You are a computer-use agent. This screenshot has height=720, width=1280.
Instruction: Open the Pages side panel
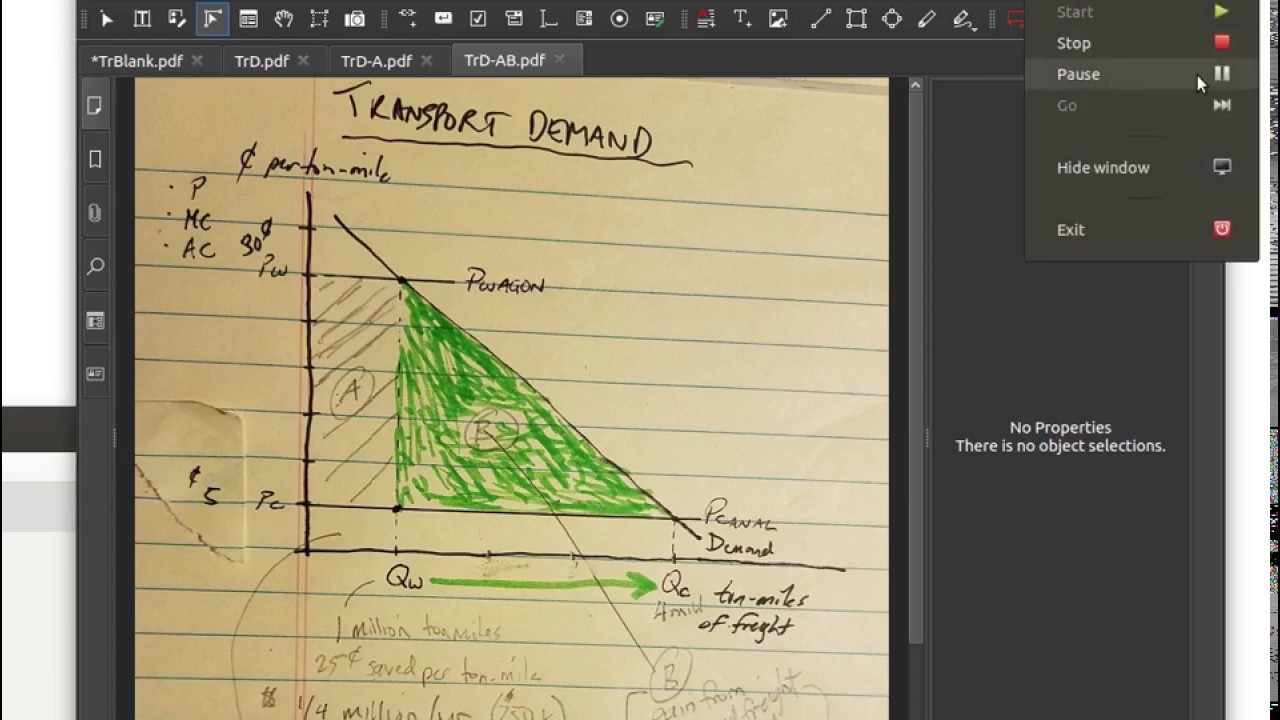95,106
